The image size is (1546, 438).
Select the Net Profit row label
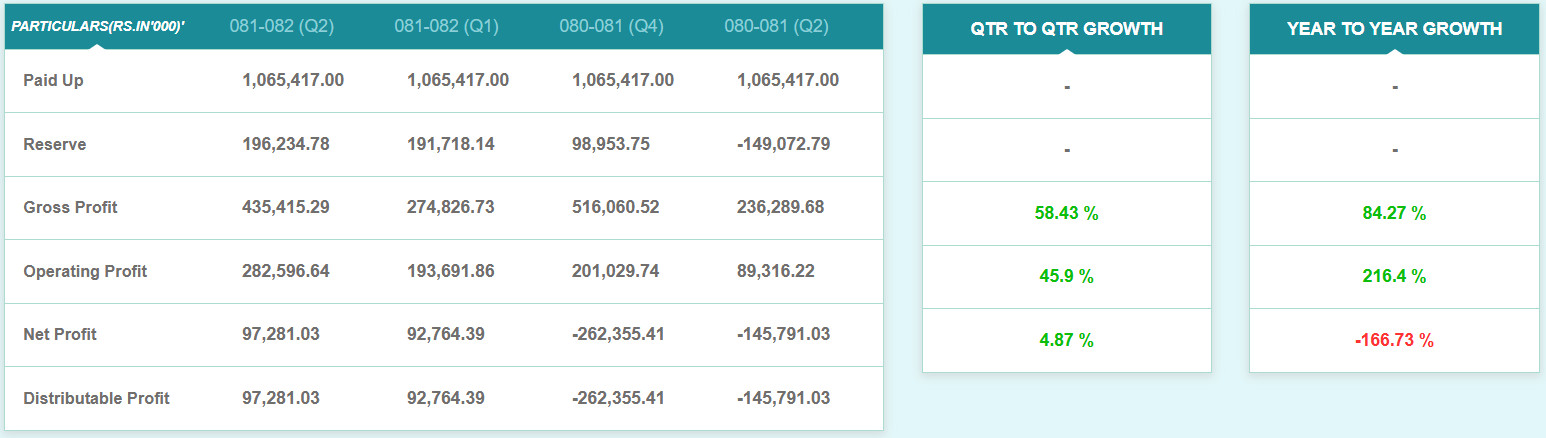(60, 334)
